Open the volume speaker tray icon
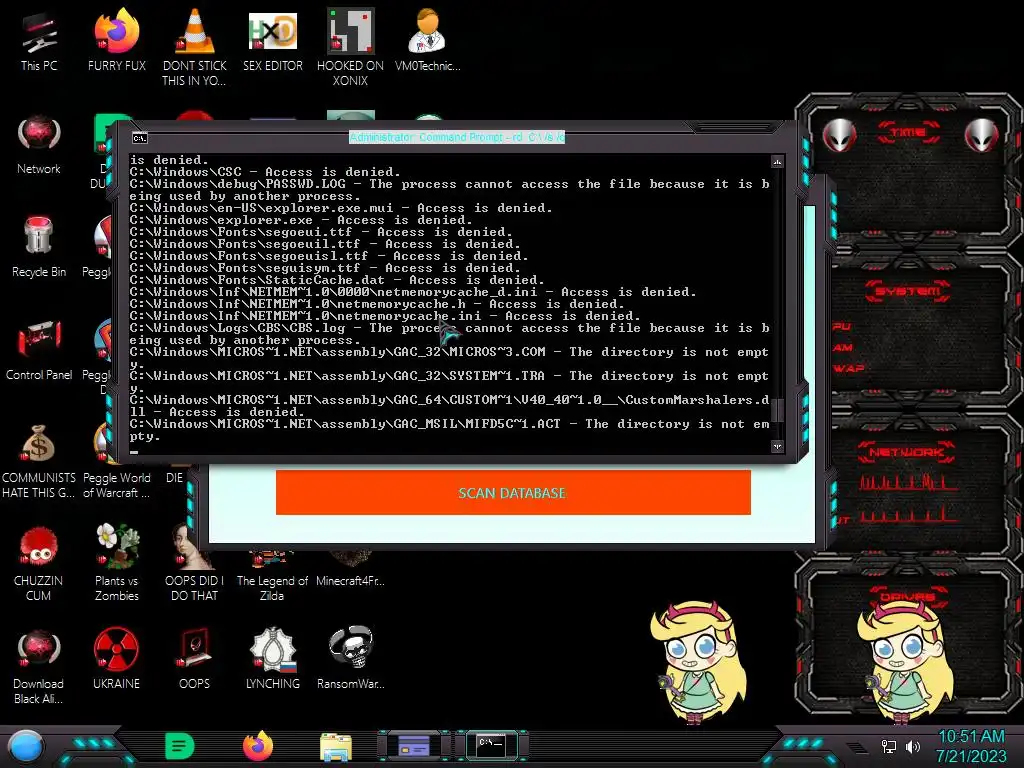 point(913,746)
